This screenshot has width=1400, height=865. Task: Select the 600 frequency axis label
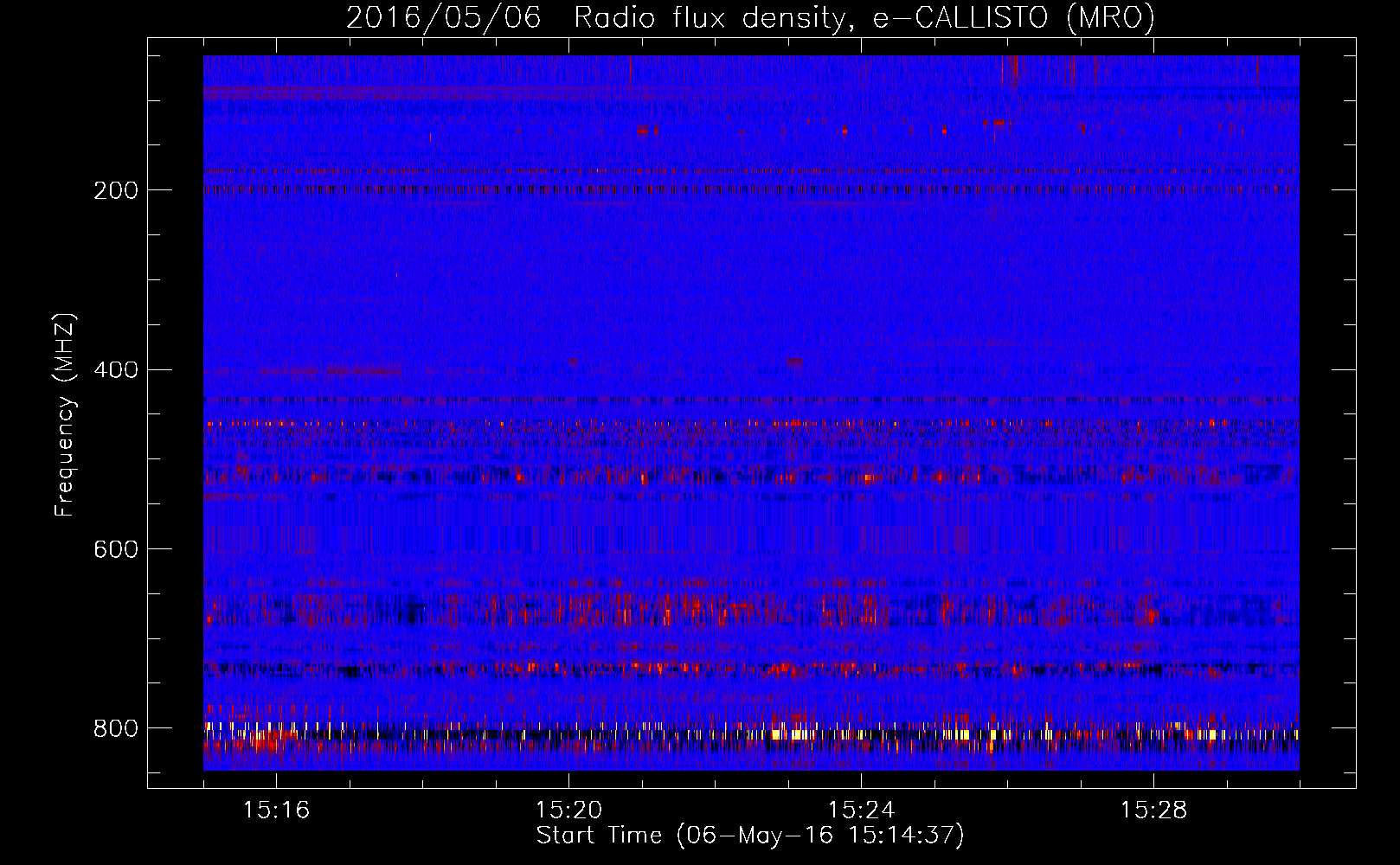(115, 550)
